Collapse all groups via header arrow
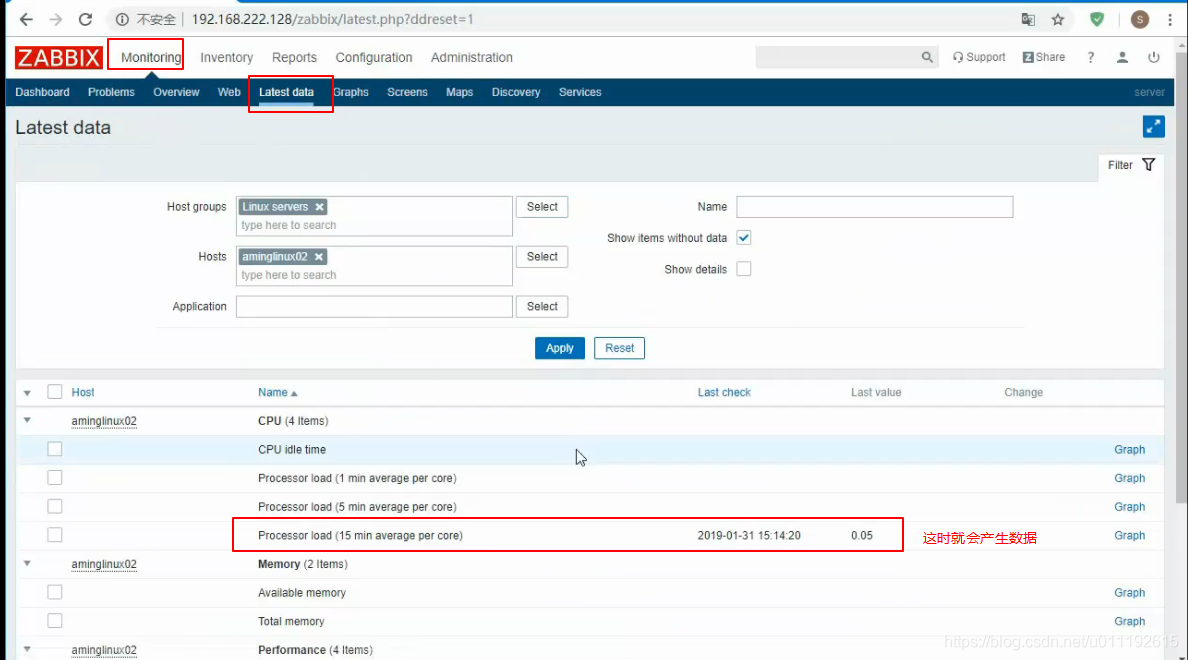 point(27,393)
